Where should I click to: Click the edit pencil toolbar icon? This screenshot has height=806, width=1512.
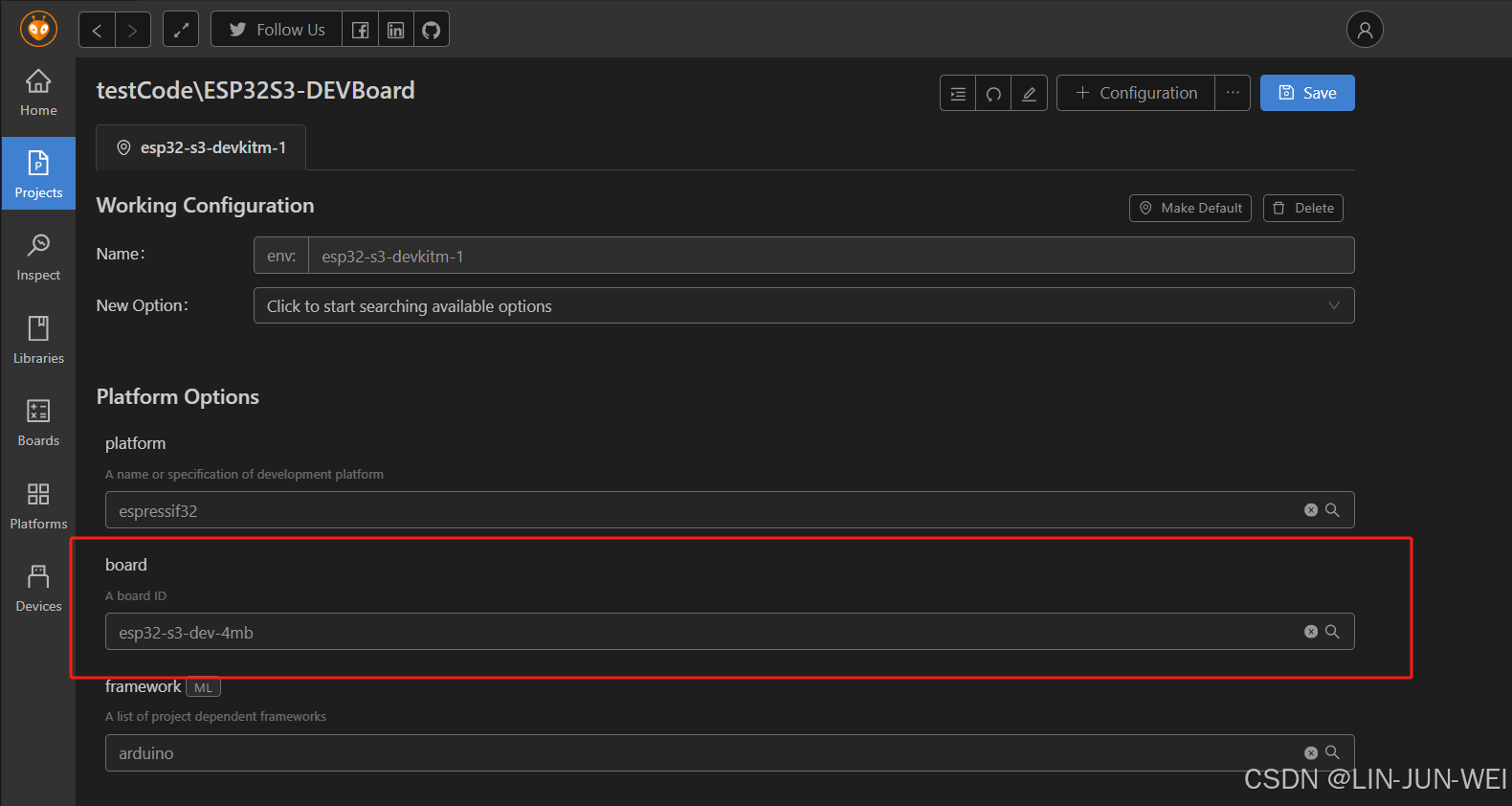pos(1030,93)
